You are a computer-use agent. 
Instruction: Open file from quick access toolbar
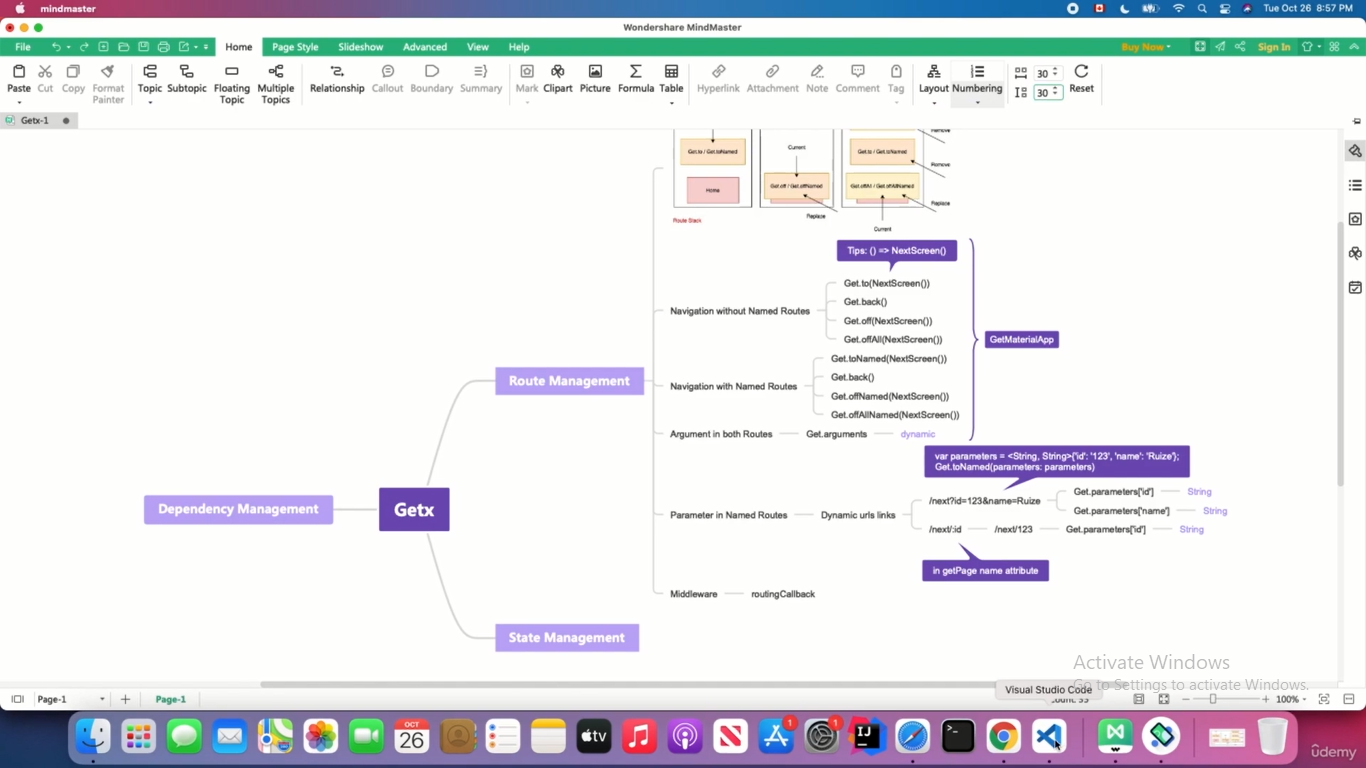coord(123,47)
